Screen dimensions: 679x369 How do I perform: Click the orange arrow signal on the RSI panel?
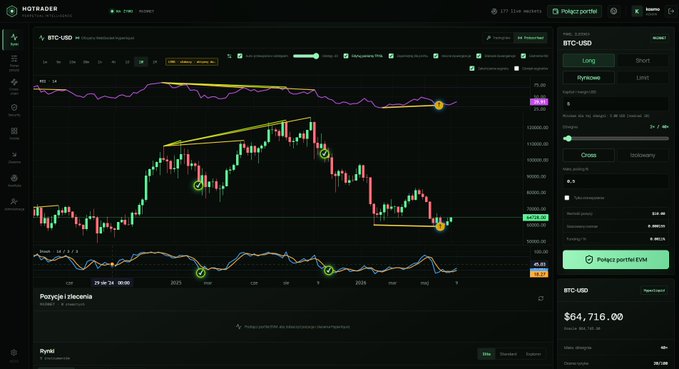pos(439,105)
